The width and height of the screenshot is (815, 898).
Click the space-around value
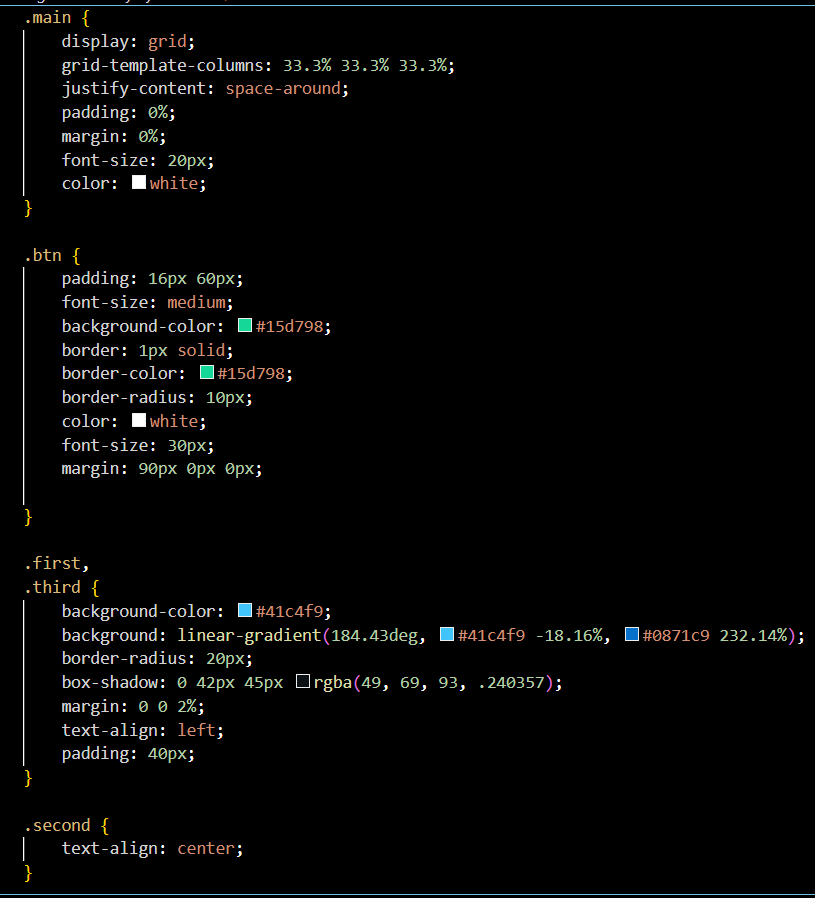coord(287,88)
